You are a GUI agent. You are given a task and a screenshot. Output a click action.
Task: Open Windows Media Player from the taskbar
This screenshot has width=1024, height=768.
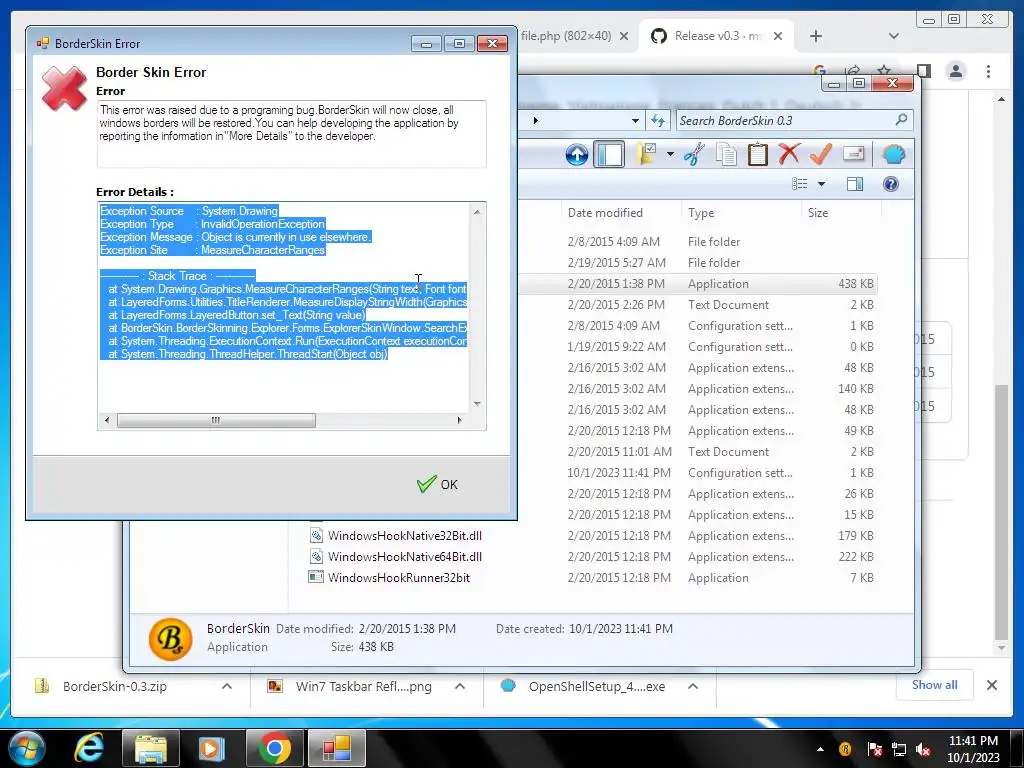211,748
